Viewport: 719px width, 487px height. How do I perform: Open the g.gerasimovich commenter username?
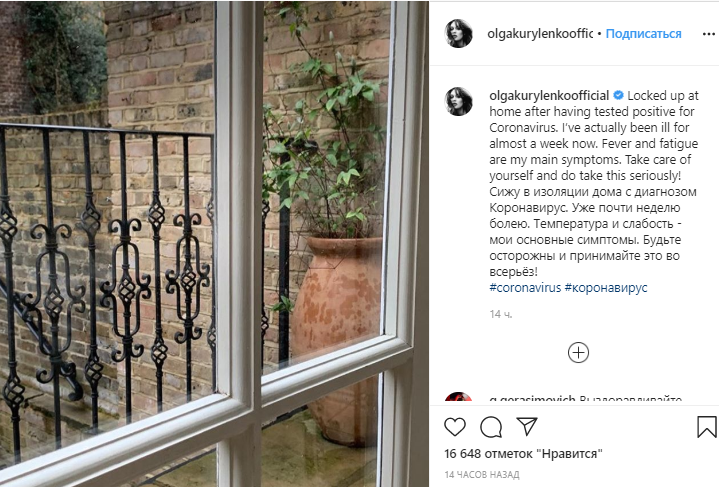532,399
